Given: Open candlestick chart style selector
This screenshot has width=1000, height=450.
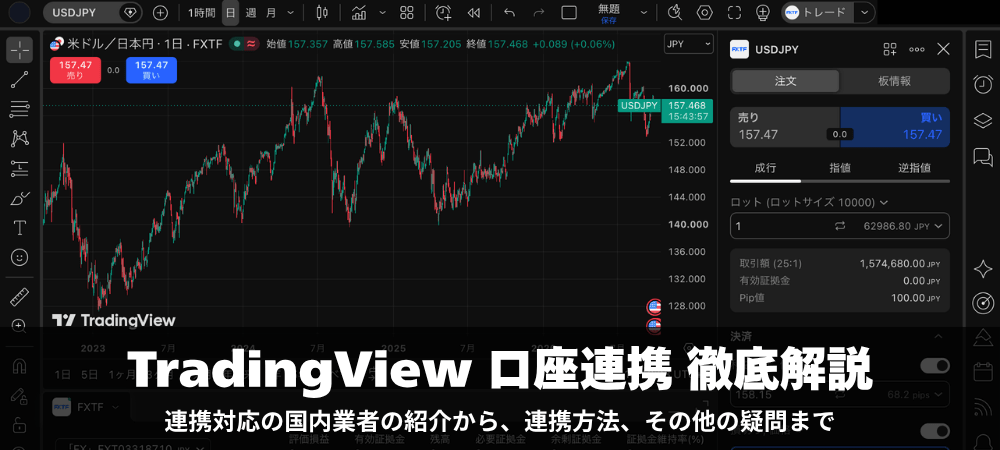Looking at the screenshot, I should [x=322, y=12].
